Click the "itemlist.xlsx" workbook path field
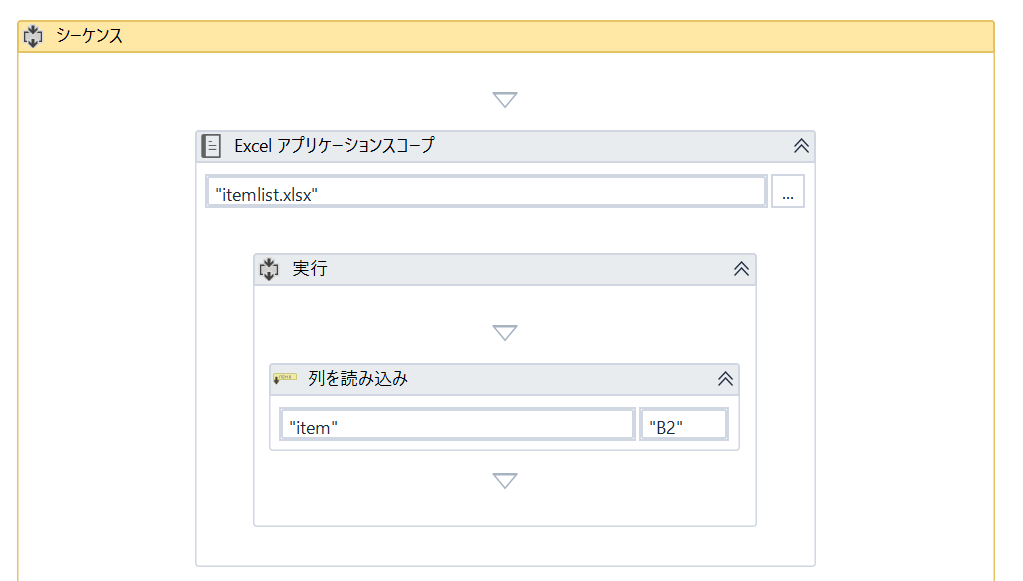This screenshot has width=1023, height=581. point(486,192)
